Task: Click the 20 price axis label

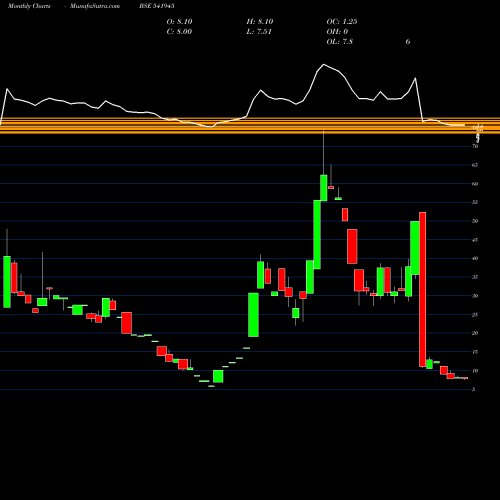Action: click(x=475, y=333)
